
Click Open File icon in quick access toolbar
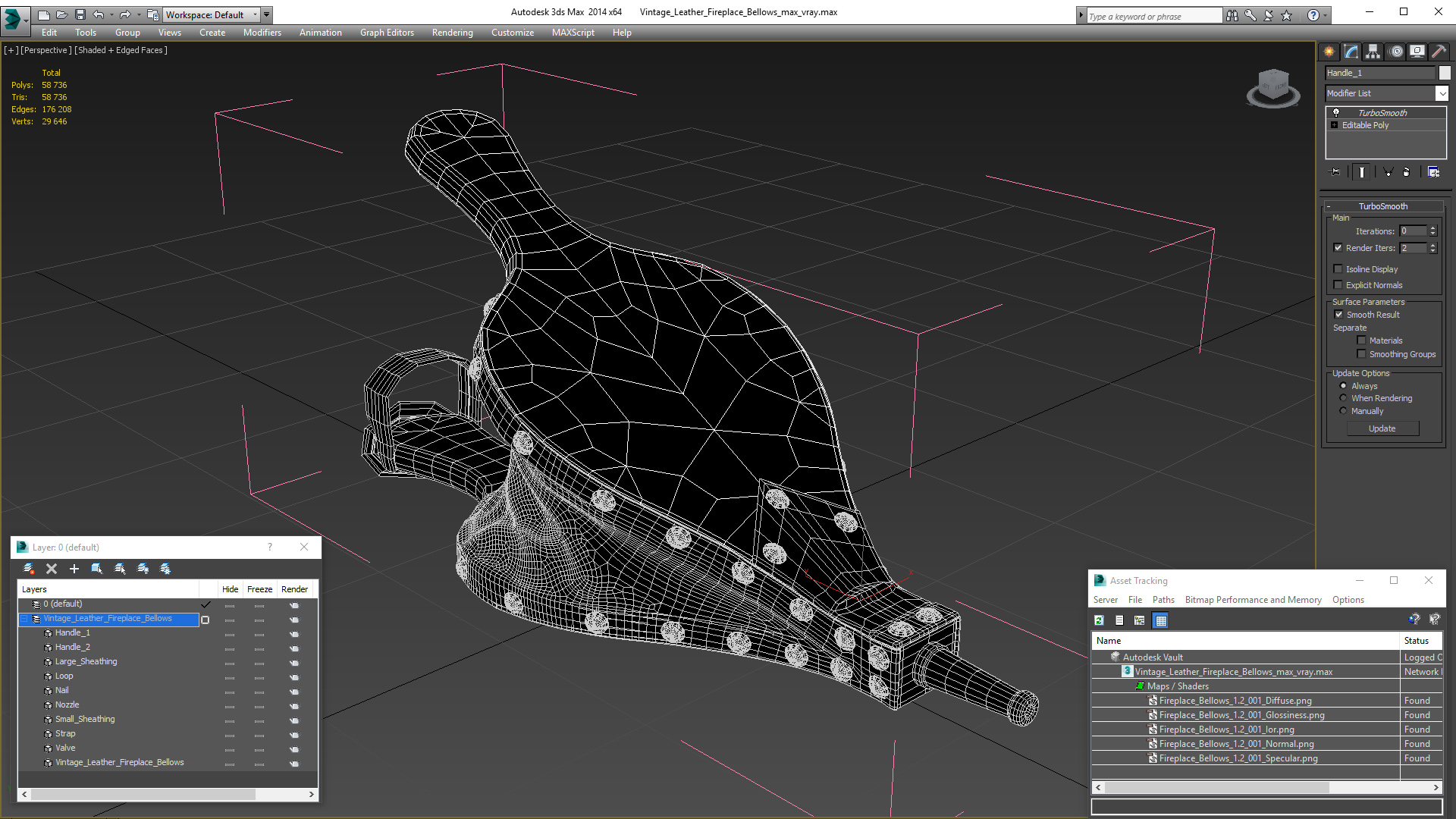[x=61, y=14]
